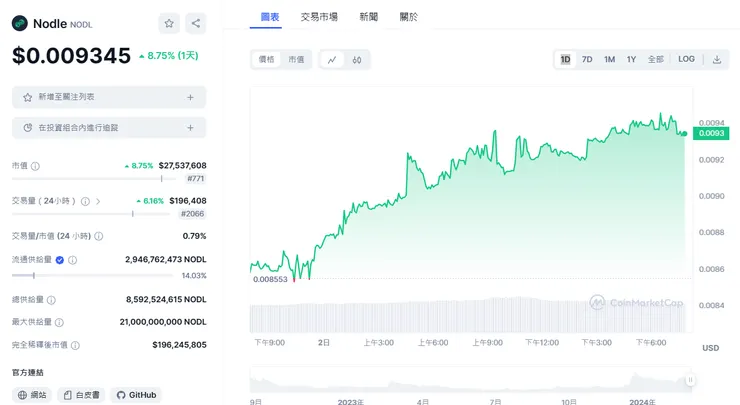Click GitHub logo icon
740x405 pixels.
121,395
